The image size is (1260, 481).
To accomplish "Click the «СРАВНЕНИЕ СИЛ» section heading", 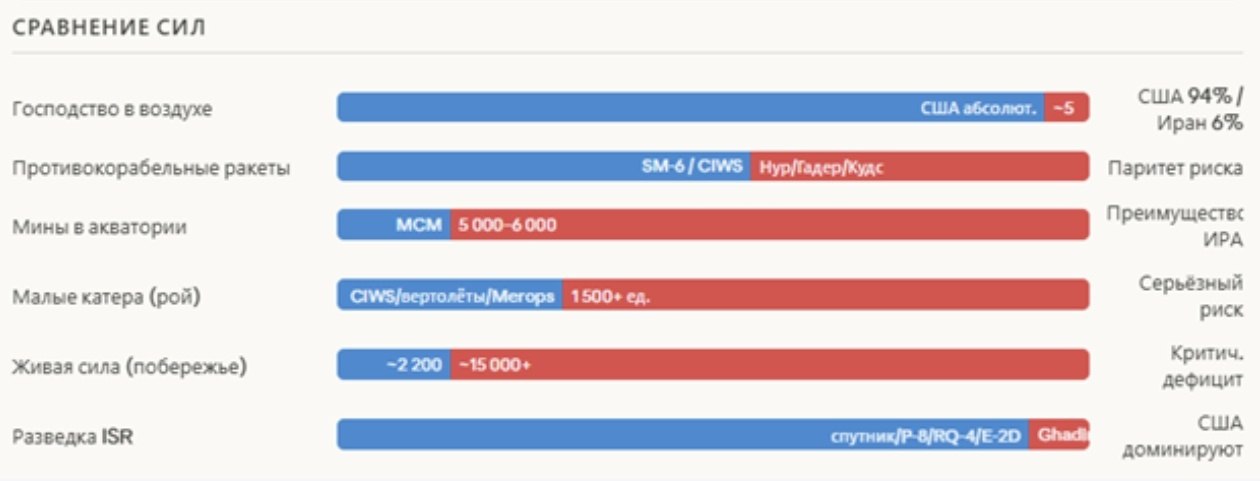I will click(x=109, y=27).
